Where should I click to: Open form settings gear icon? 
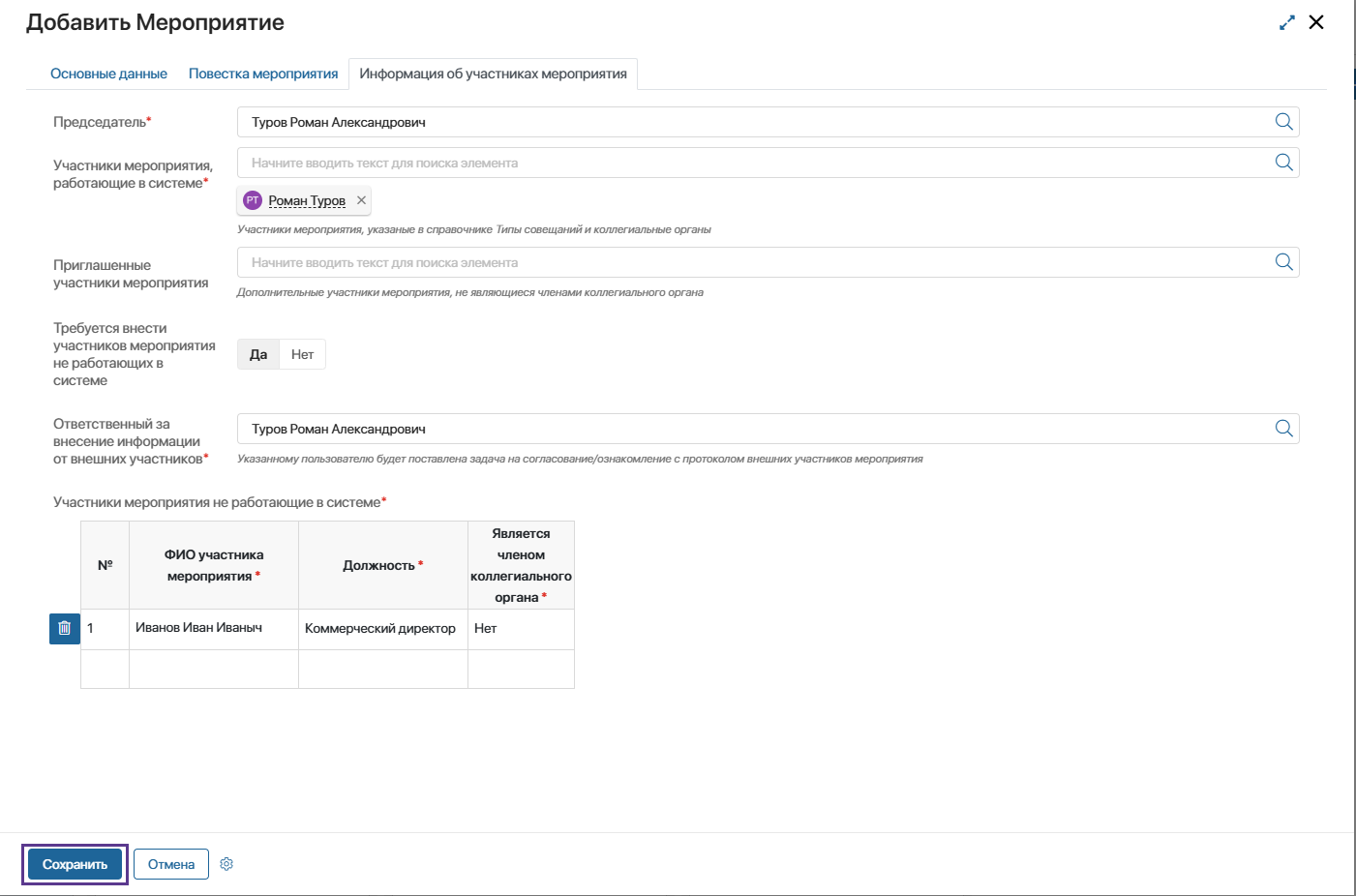pyautogui.click(x=226, y=864)
